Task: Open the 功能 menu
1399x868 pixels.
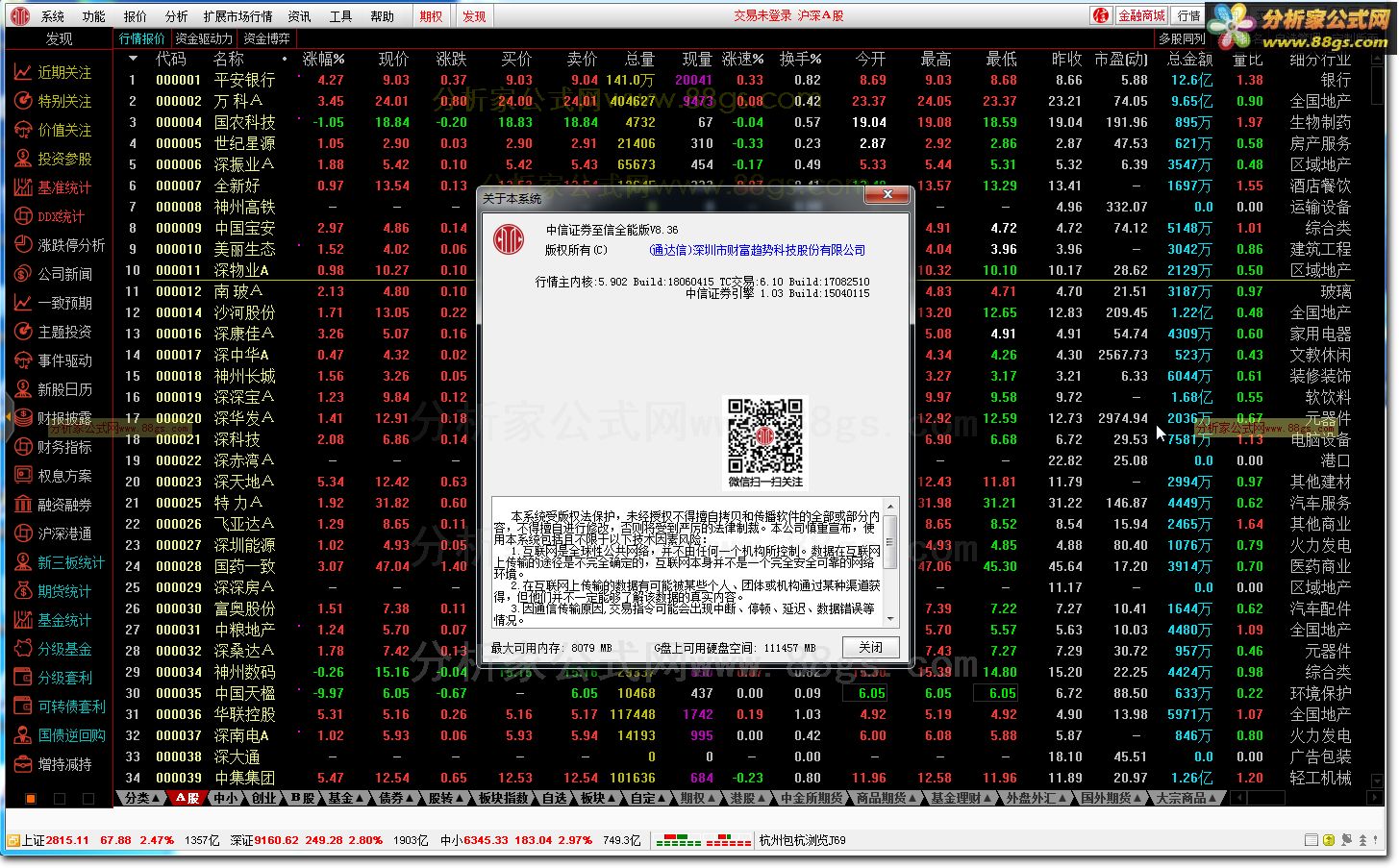Action: click(94, 16)
